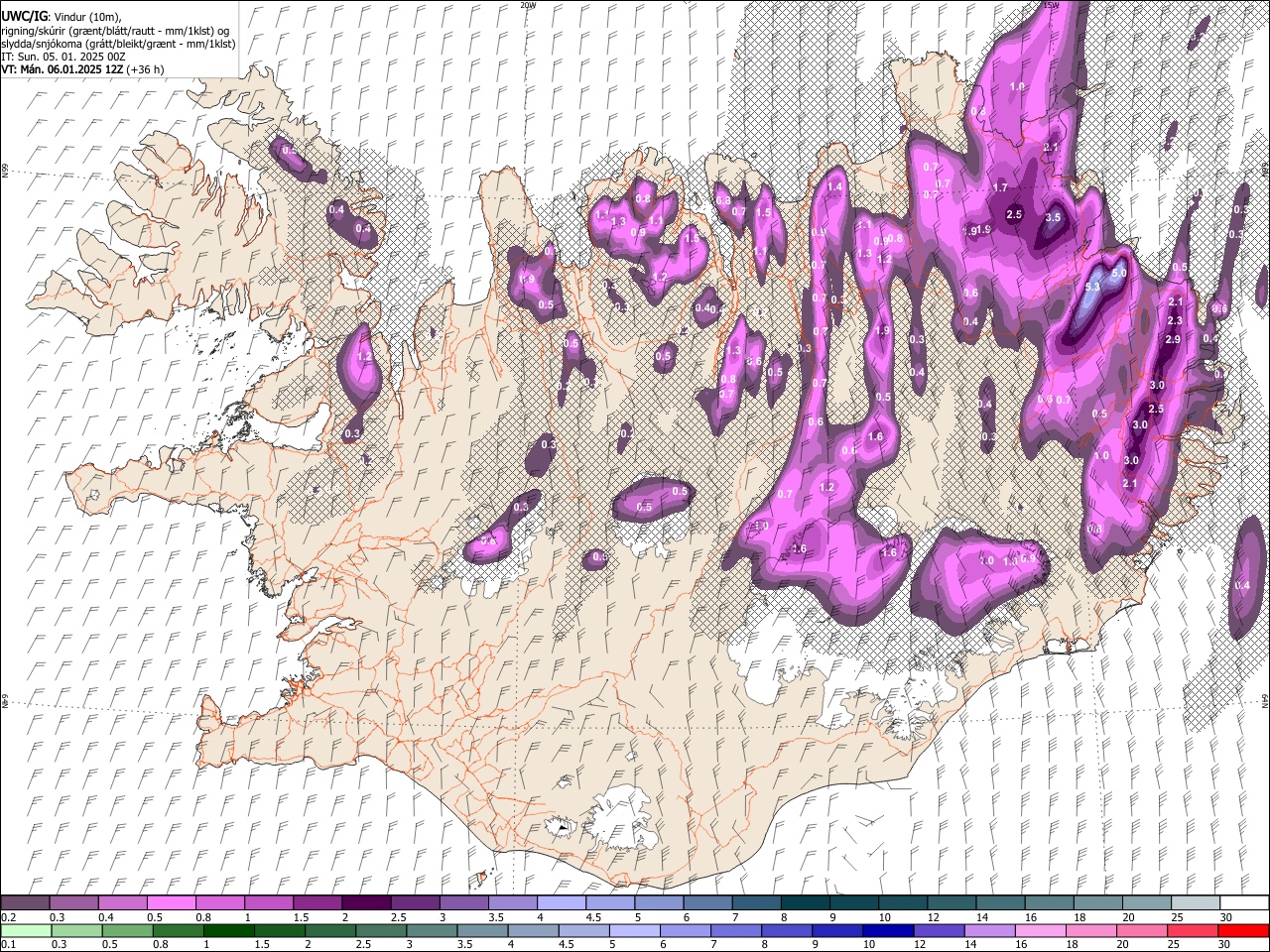Select the bright pink snow swatch between 0.5 and 0.8

[172, 903]
